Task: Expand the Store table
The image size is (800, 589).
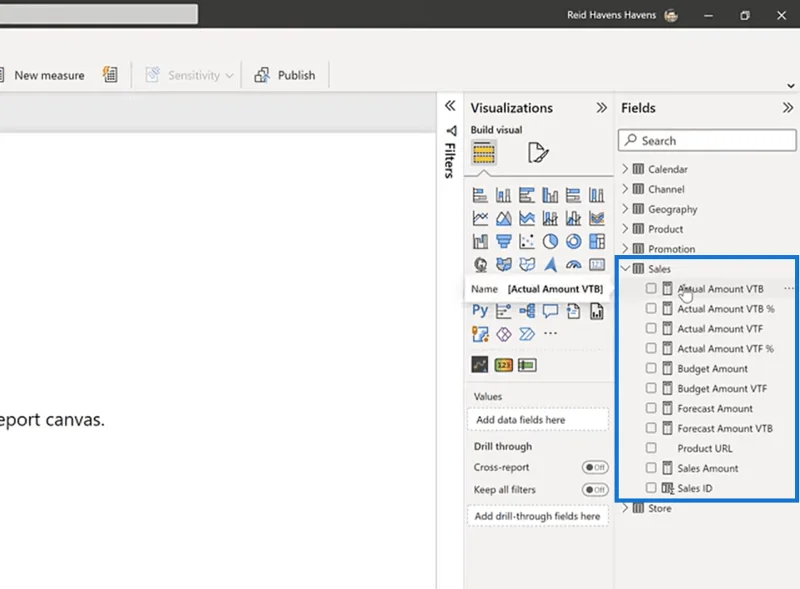Action: click(x=625, y=508)
